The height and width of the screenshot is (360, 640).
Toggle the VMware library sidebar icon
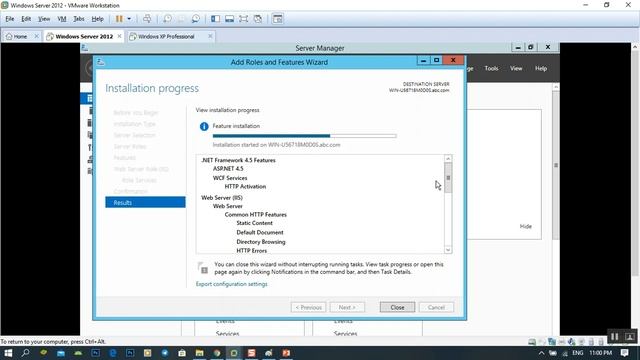[216, 19]
